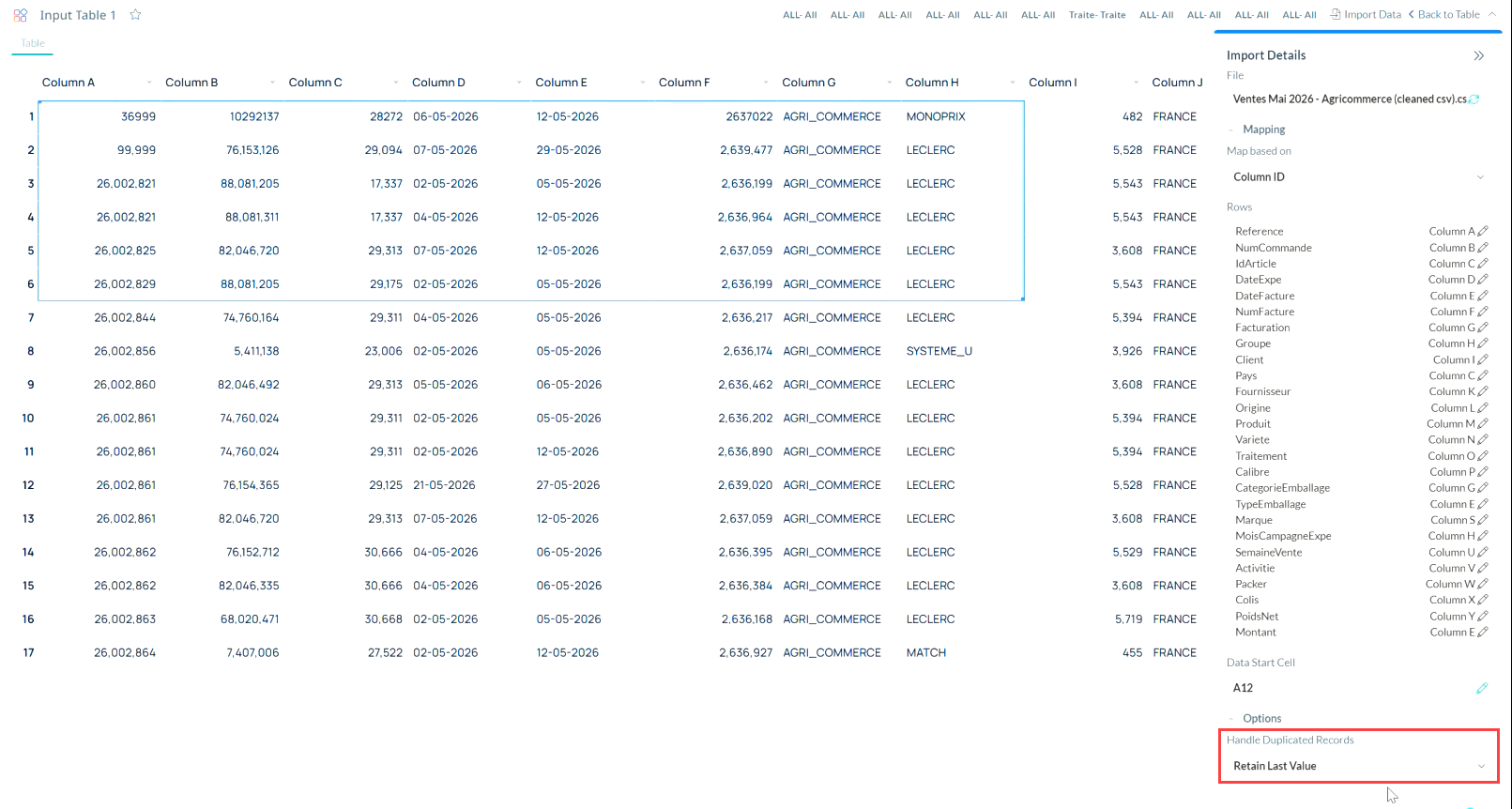The image size is (1512, 809).
Task: Edit mapping pencil for IdArticle row
Action: click(1483, 264)
